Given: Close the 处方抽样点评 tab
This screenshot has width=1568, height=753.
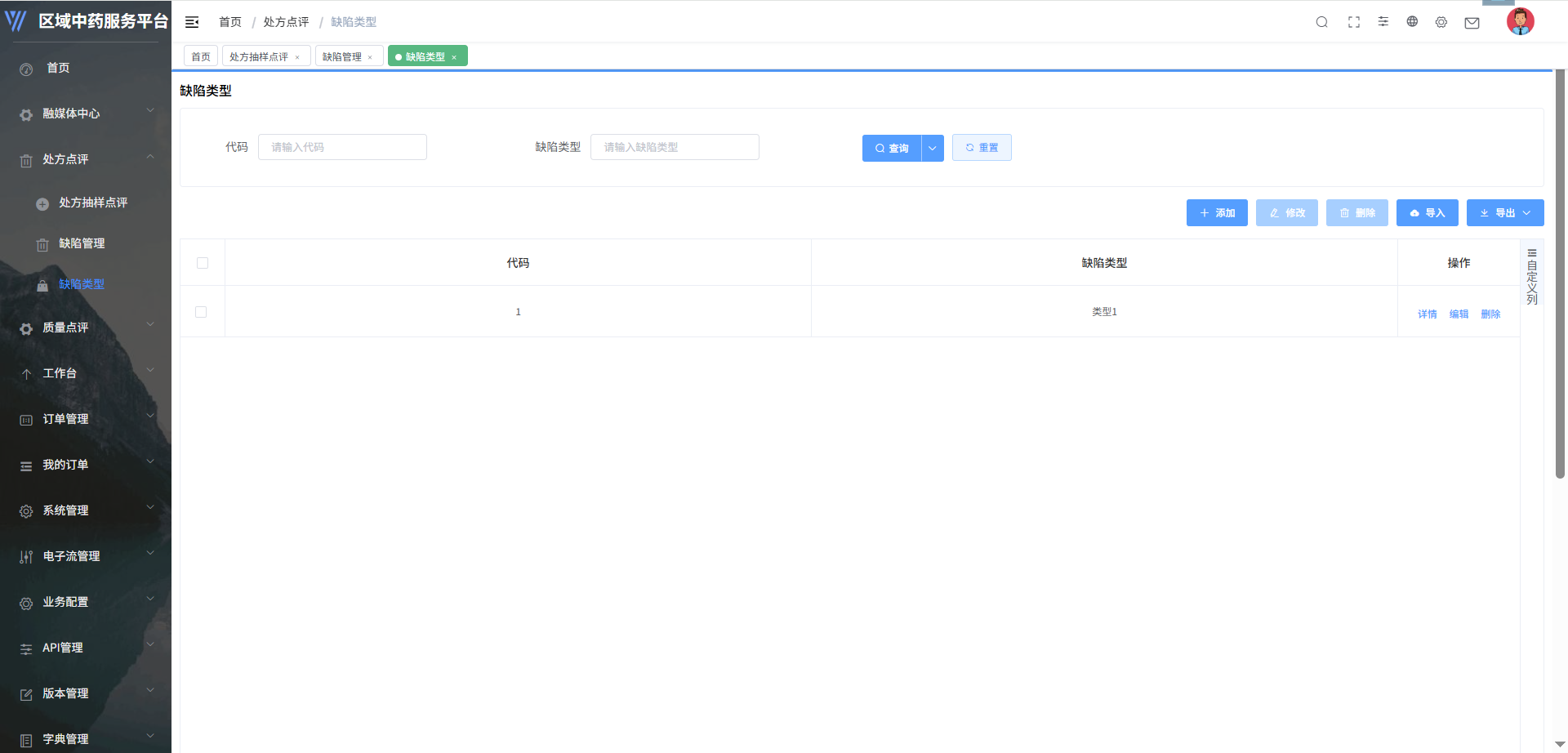Looking at the screenshot, I should [297, 57].
